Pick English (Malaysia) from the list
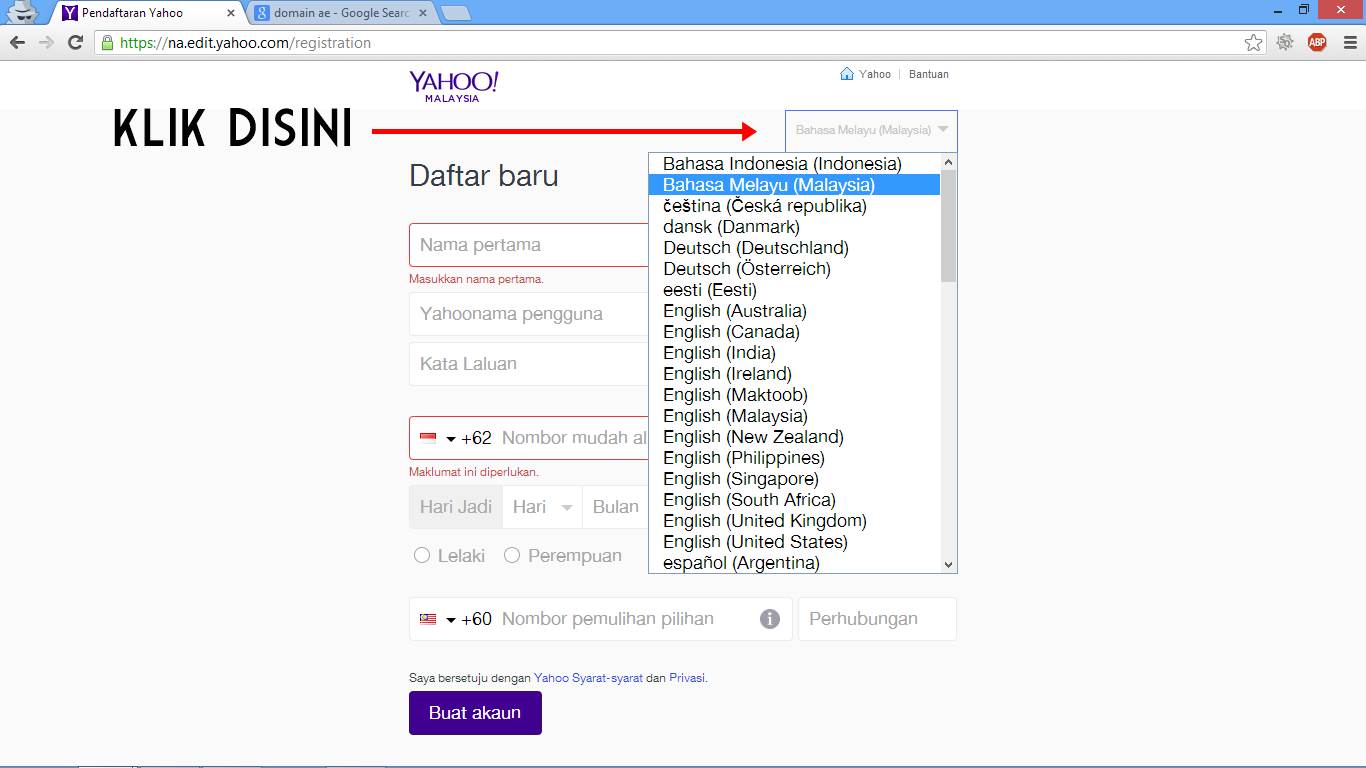The height and width of the screenshot is (768, 1366). coord(795,416)
